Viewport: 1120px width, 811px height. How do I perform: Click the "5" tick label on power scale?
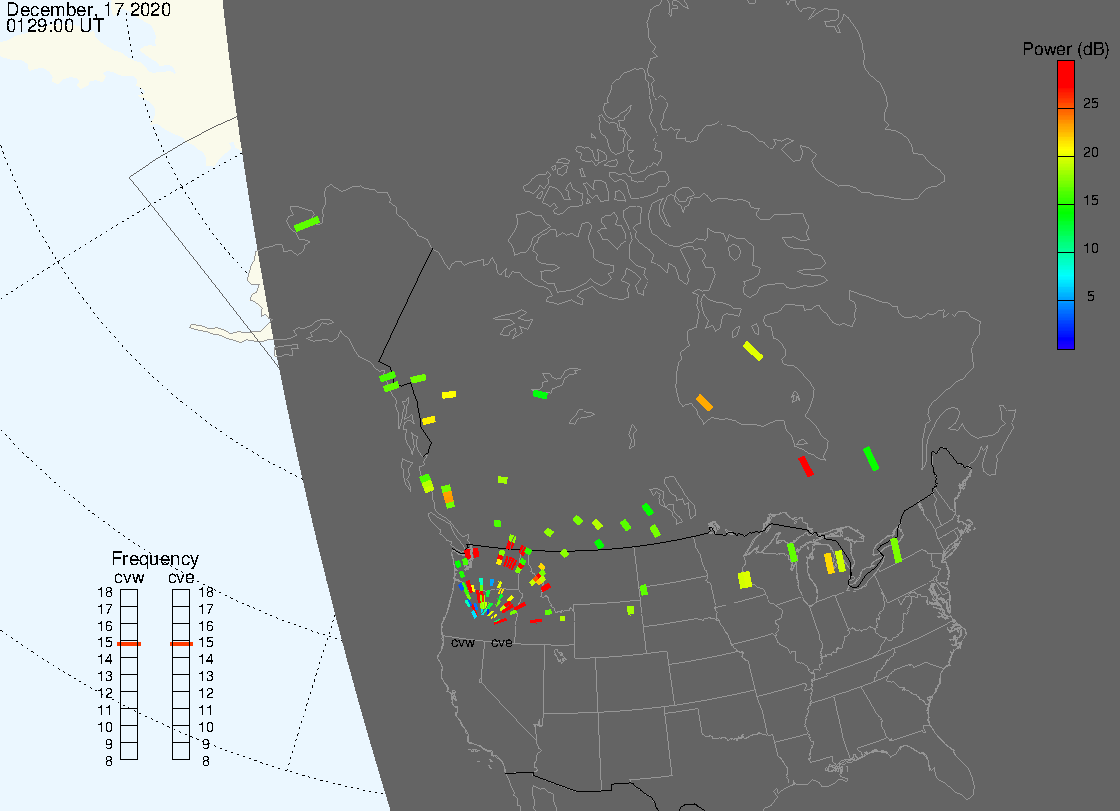(1090, 296)
